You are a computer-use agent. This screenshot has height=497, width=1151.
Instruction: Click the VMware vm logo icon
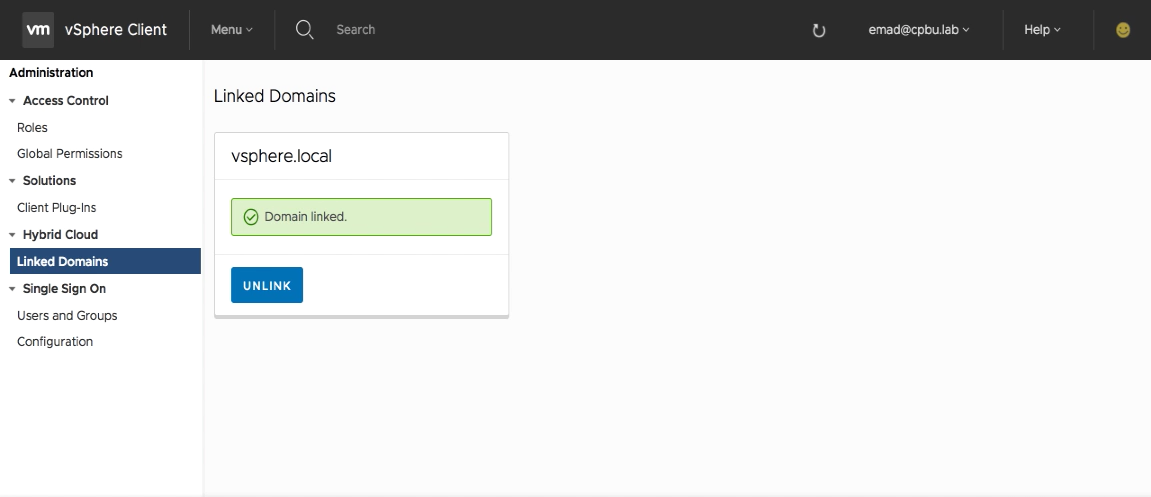point(38,30)
